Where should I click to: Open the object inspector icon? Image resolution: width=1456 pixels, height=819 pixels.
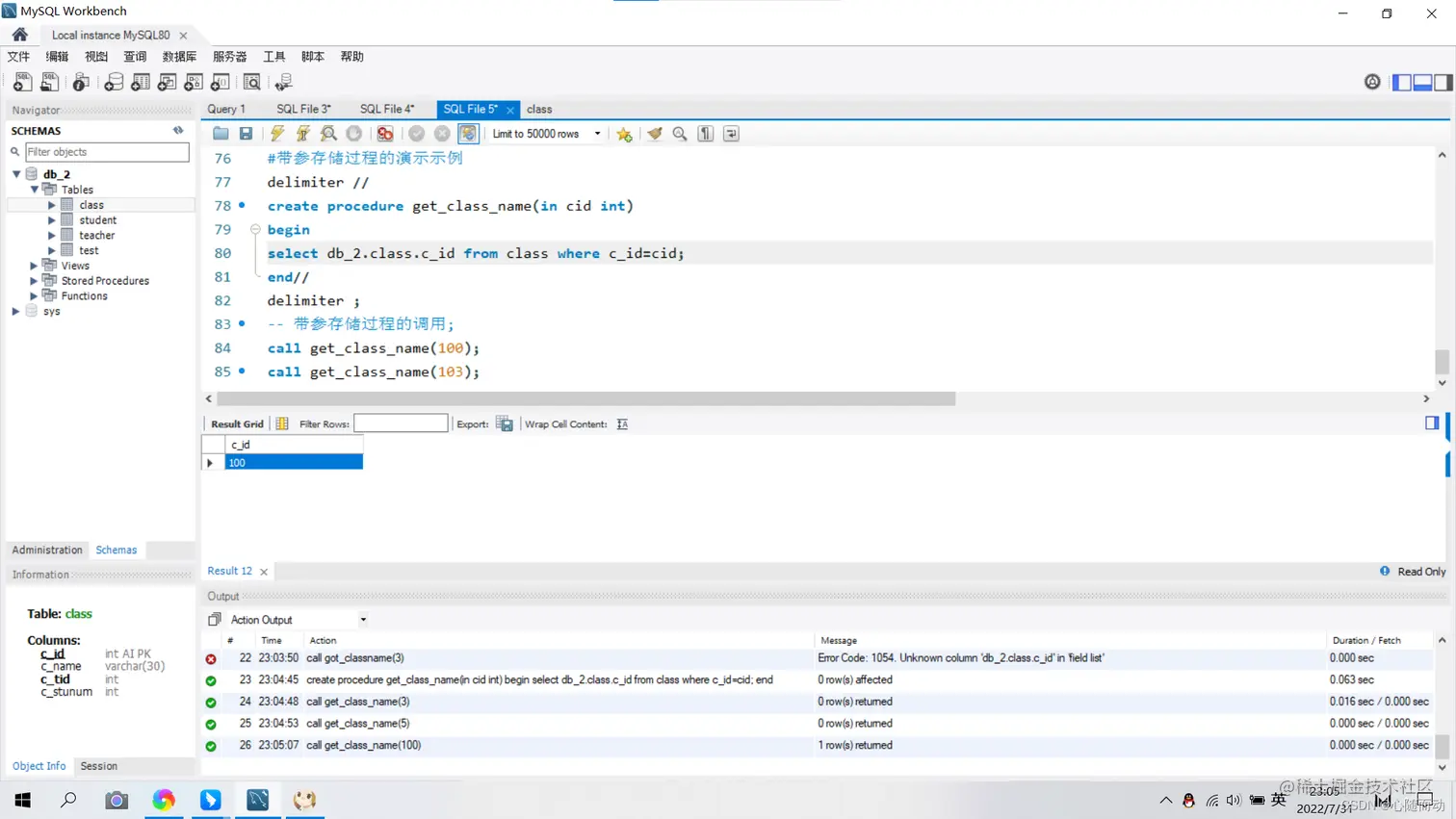(82, 83)
